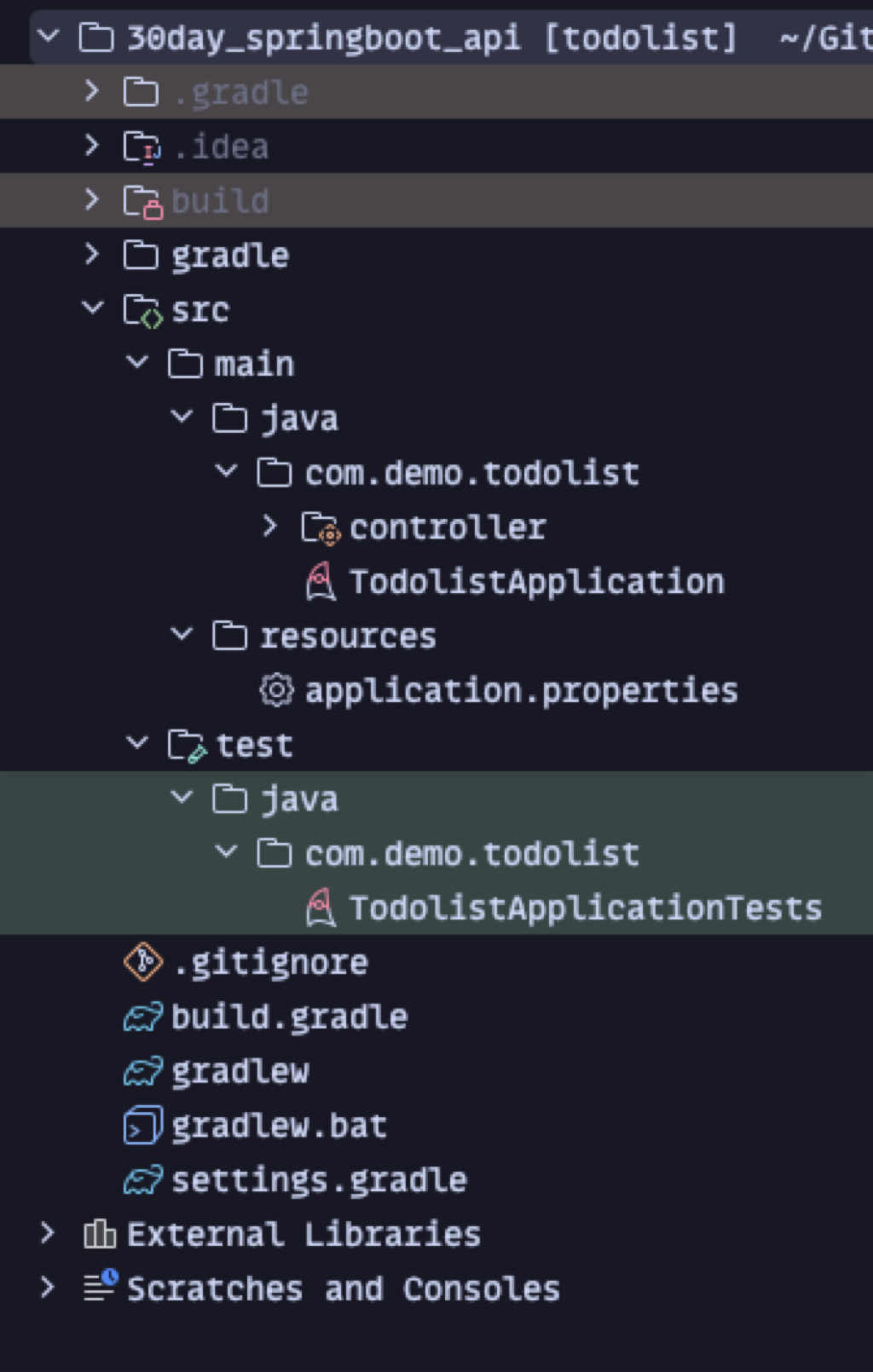
Task: Click the application.properties gear icon
Action: [x=276, y=690]
